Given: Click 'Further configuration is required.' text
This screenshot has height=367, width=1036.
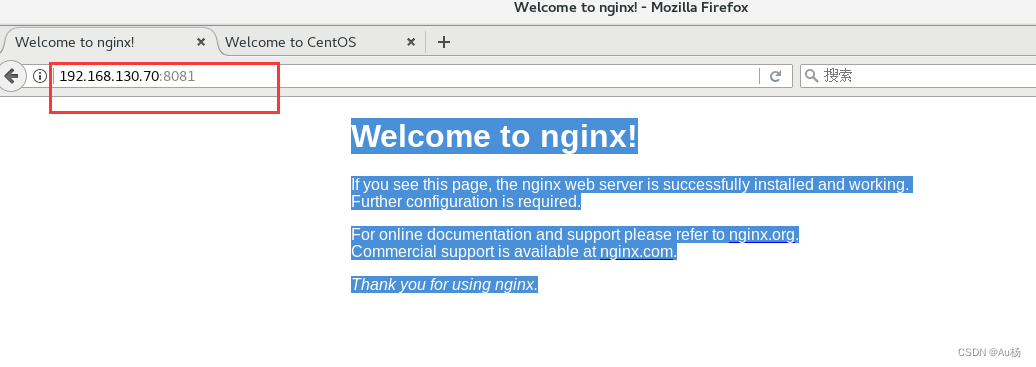Looking at the screenshot, I should pos(466,202).
